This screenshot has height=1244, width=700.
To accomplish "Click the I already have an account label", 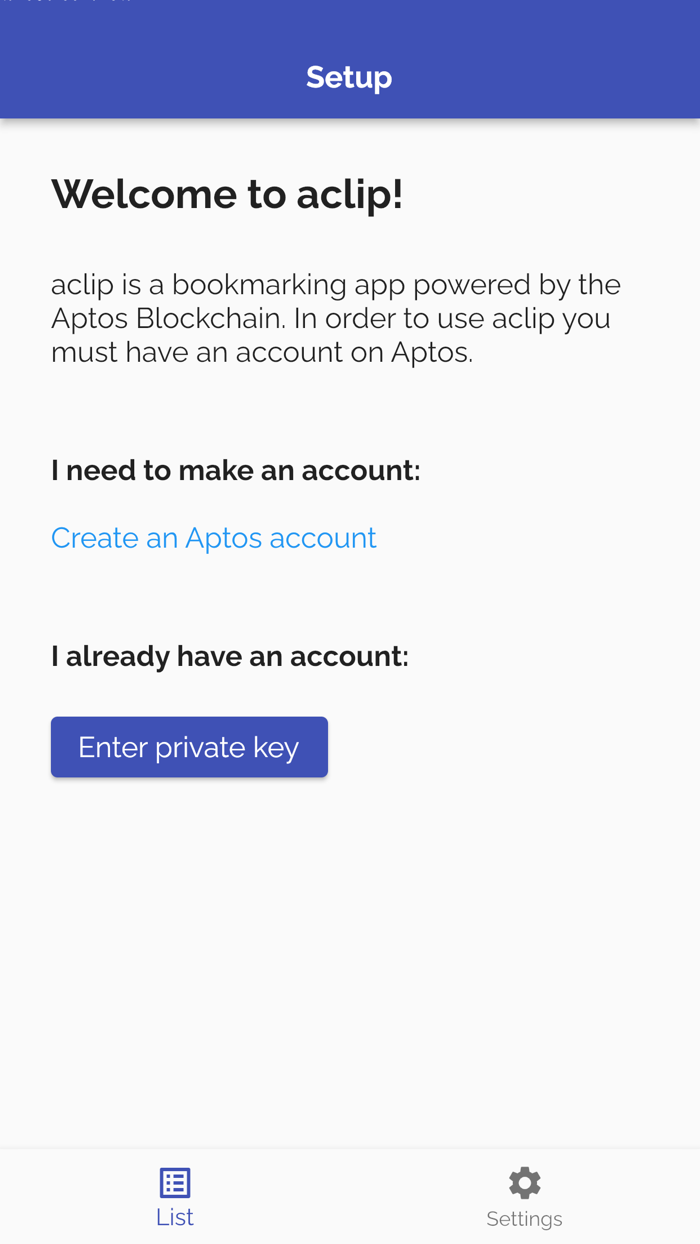I will [x=230, y=655].
